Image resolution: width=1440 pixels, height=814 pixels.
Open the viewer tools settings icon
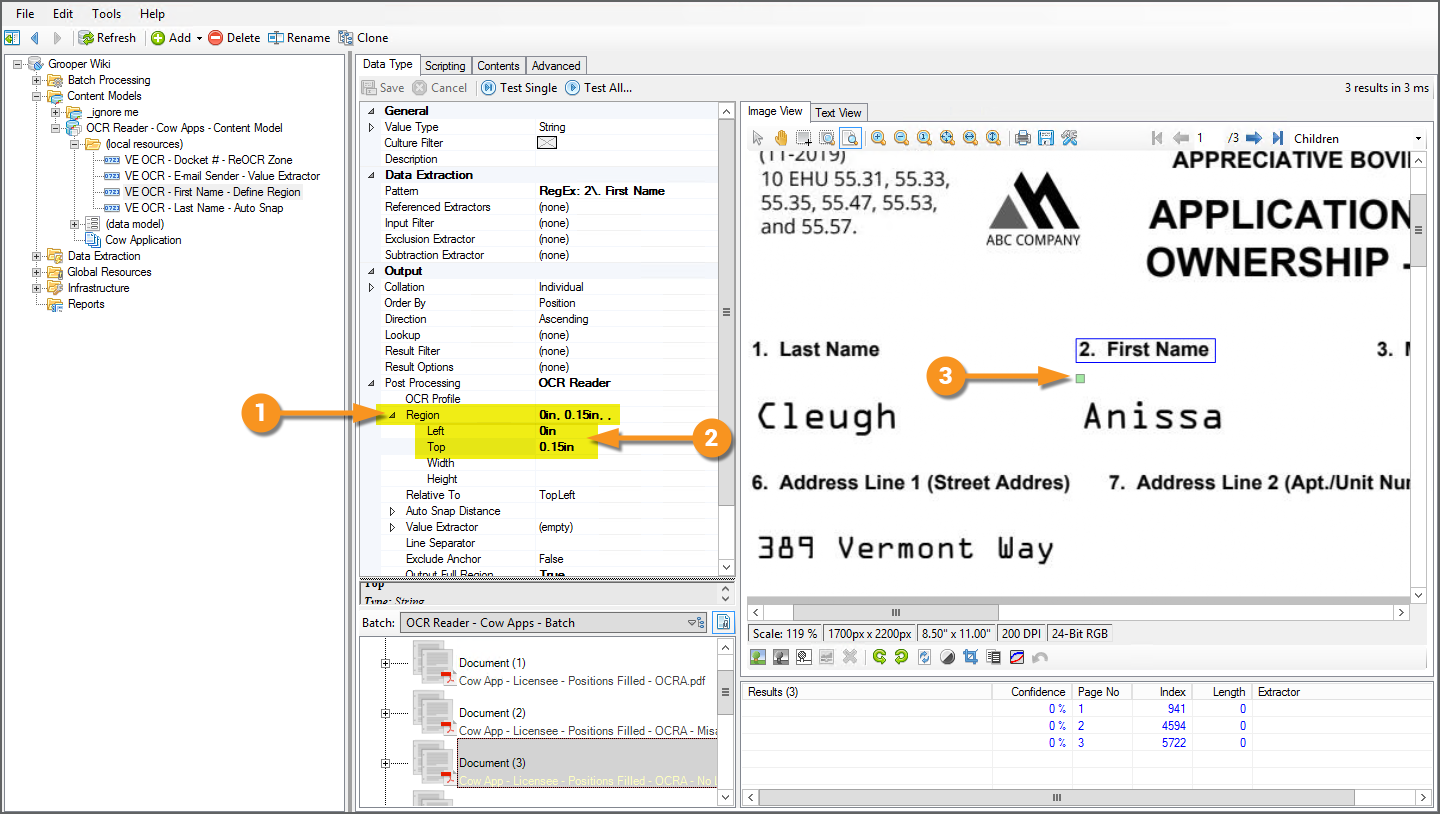coord(1069,138)
